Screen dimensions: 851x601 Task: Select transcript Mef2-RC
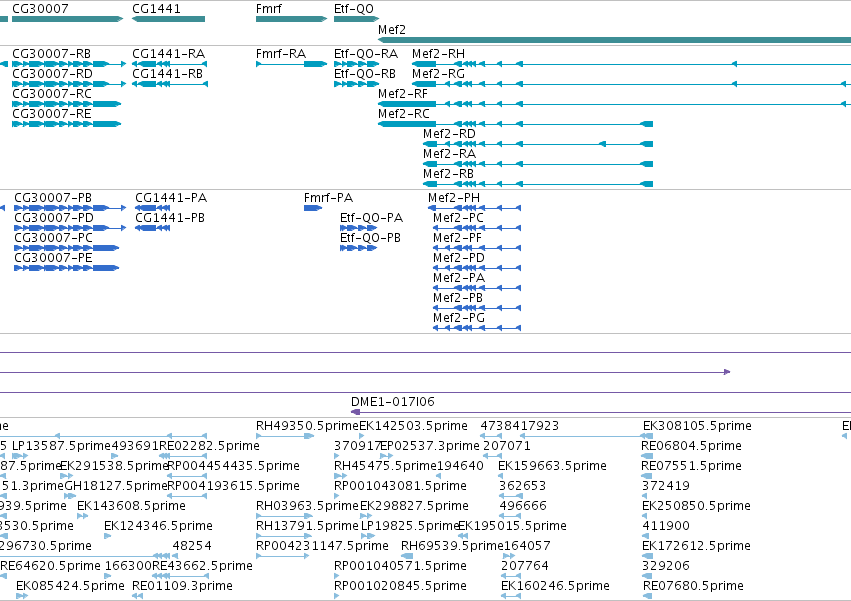tap(516, 124)
